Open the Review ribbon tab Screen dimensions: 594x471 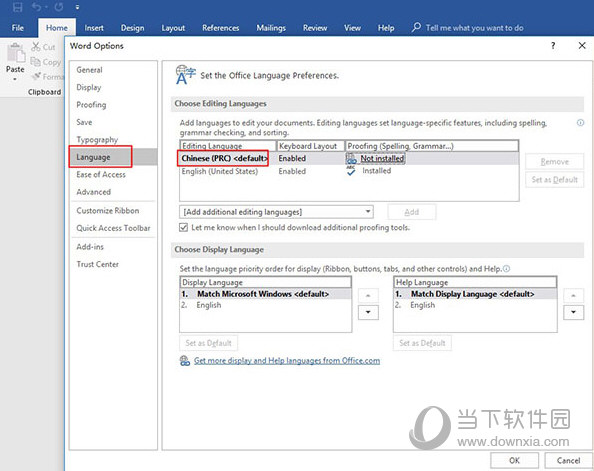click(315, 28)
